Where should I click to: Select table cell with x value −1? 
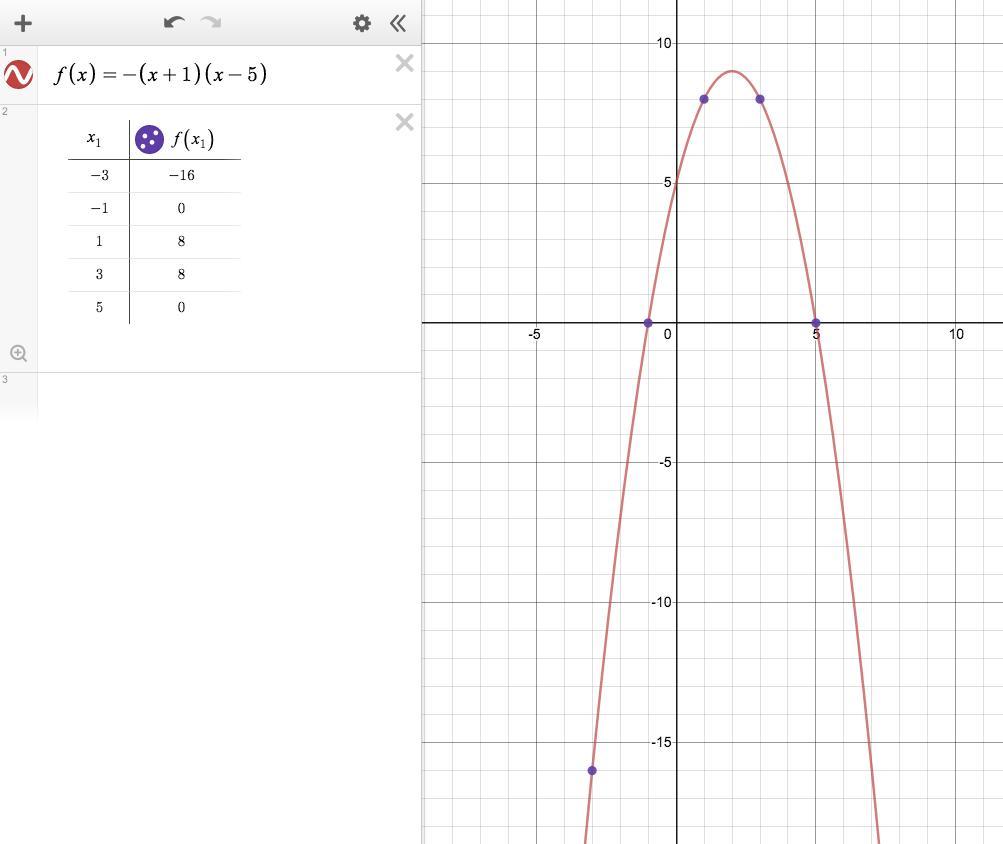[99, 209]
